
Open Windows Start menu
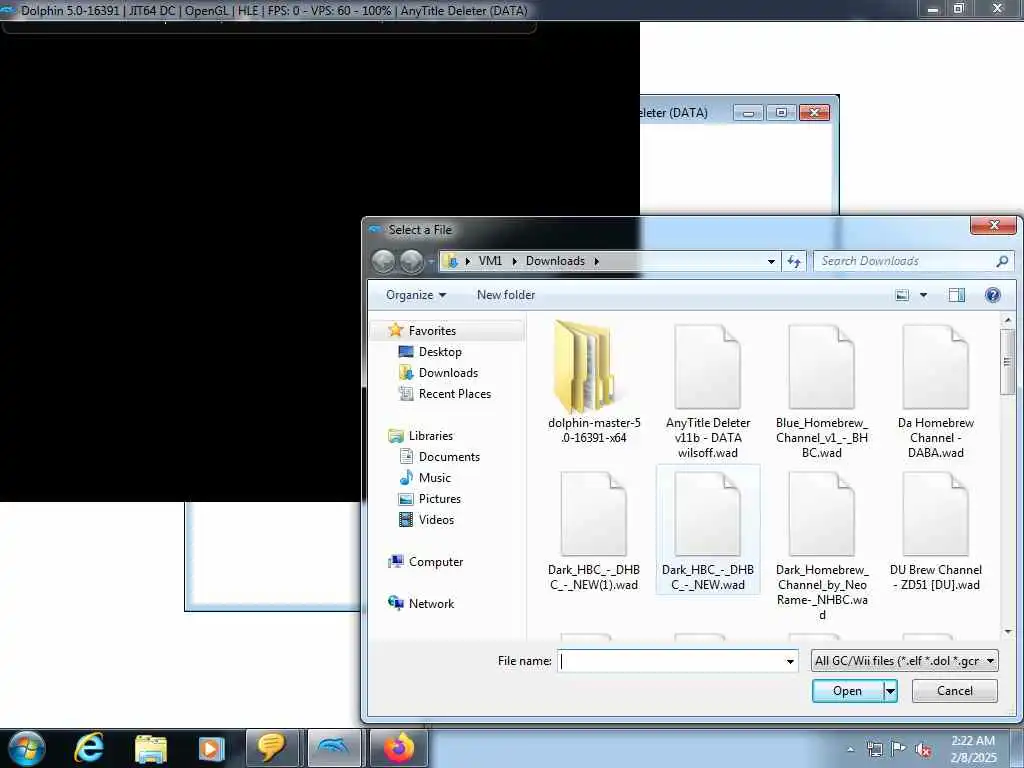(26, 748)
